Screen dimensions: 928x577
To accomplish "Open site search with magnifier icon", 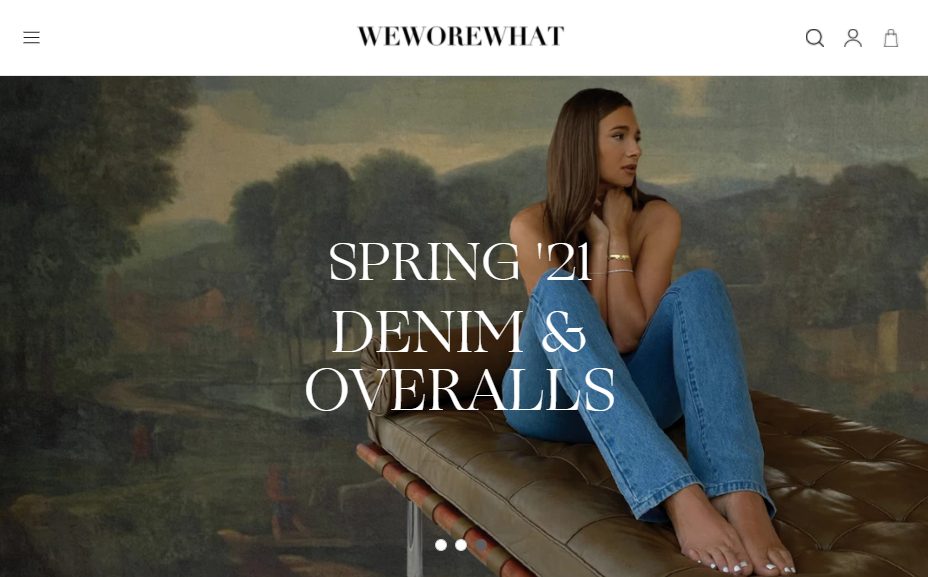I will pyautogui.click(x=814, y=38).
